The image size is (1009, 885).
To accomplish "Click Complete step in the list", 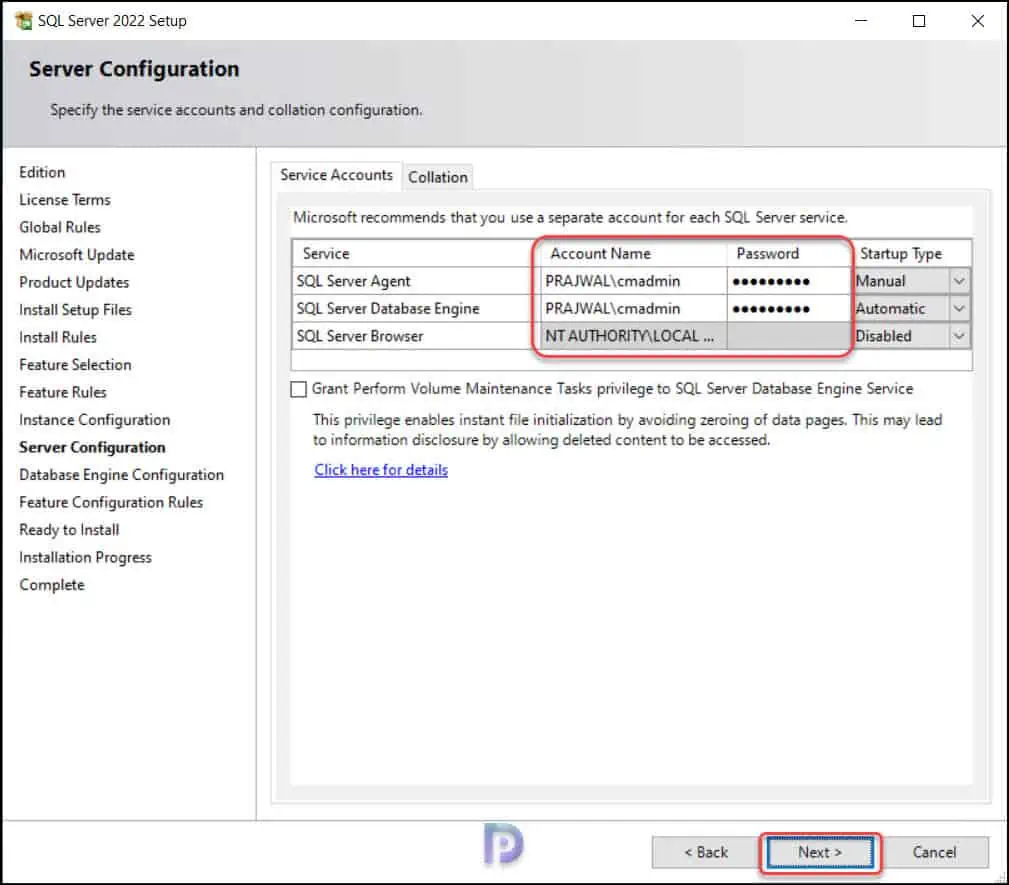I will point(51,585).
